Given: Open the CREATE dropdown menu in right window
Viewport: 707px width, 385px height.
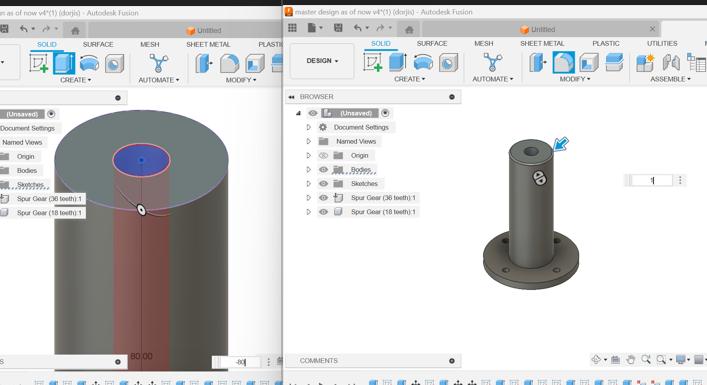Looking at the screenshot, I should [x=409, y=79].
